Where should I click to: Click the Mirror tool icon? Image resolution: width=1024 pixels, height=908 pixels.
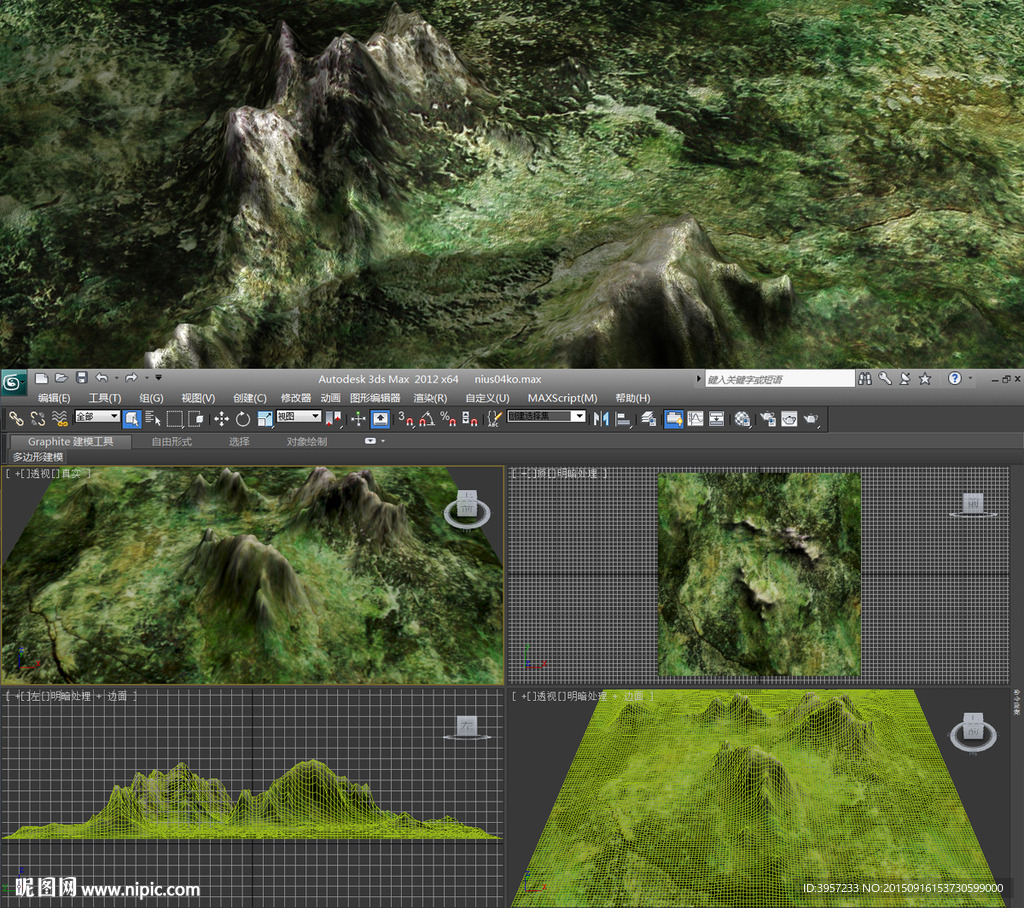click(x=601, y=418)
